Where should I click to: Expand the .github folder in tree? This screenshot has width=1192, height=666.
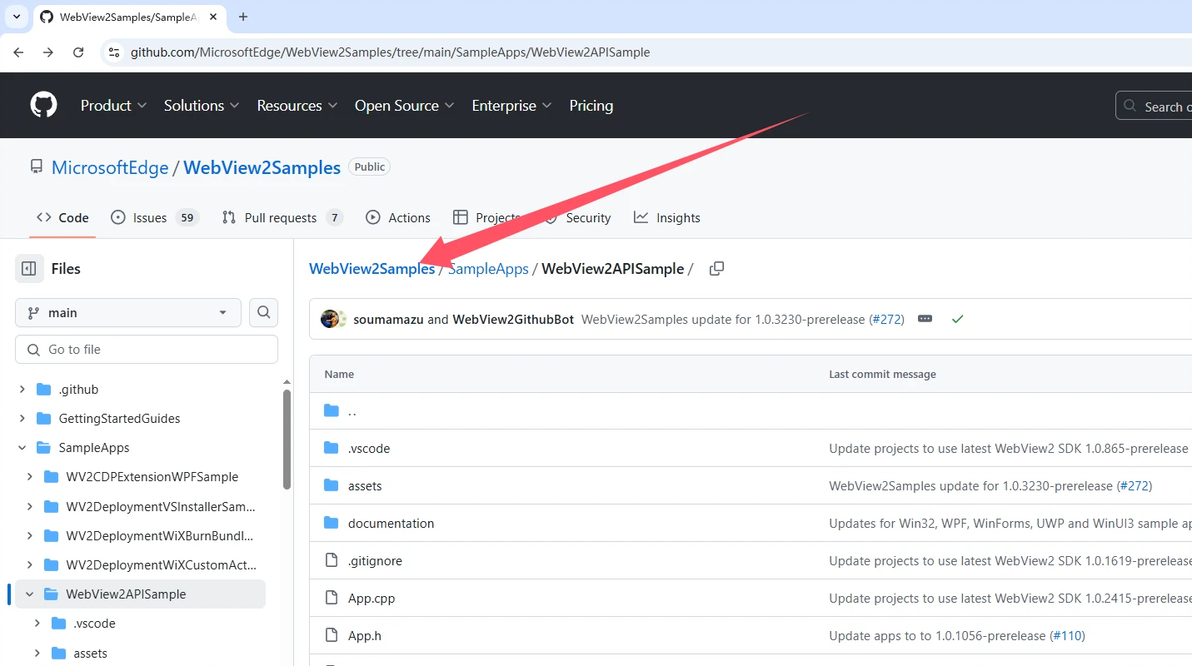(22, 389)
